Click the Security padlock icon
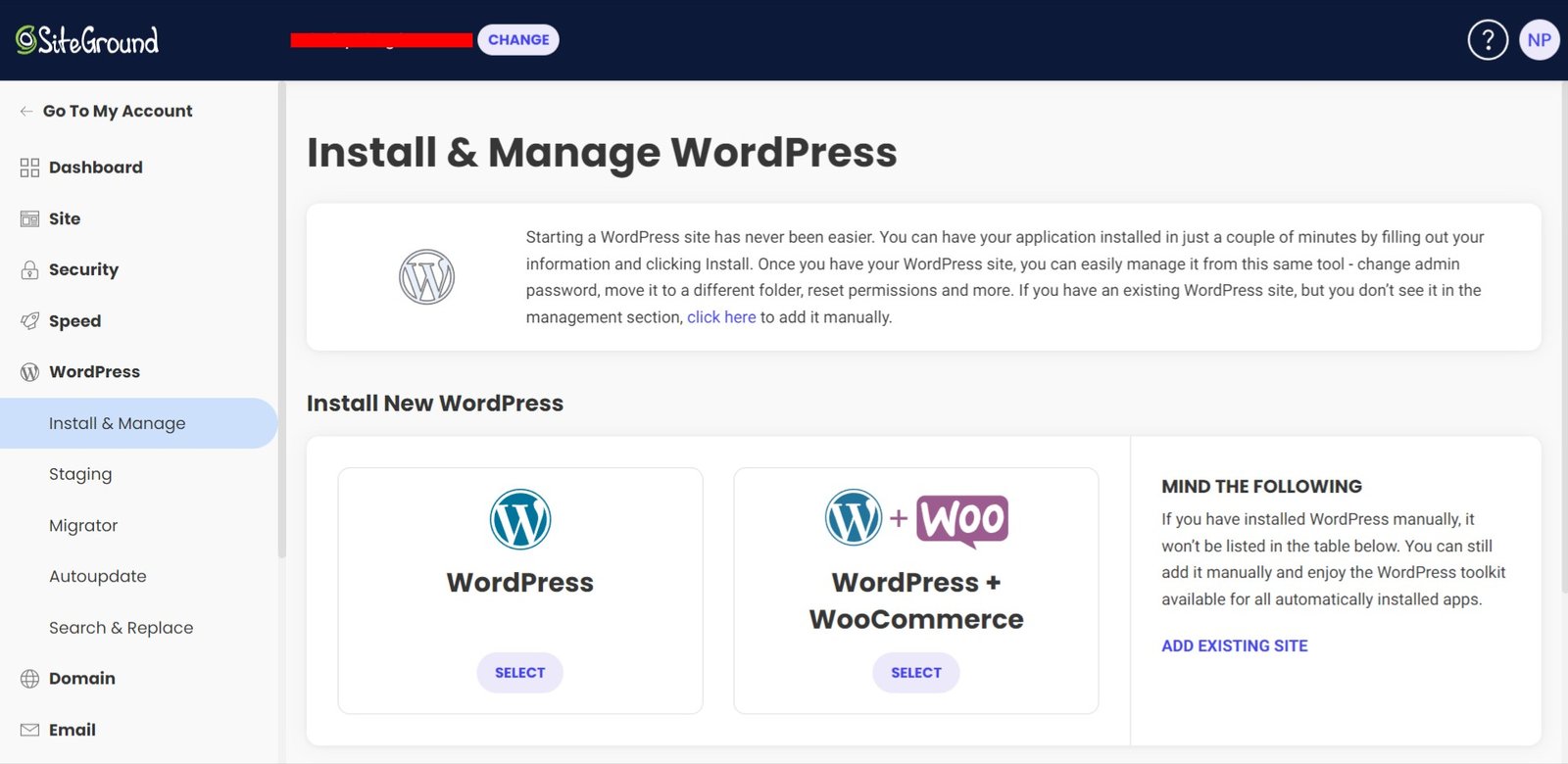 (x=29, y=270)
